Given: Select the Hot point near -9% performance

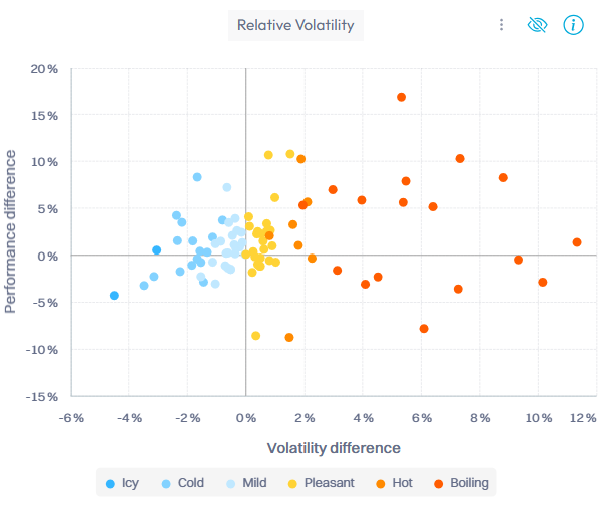Looking at the screenshot, I should 289,338.
